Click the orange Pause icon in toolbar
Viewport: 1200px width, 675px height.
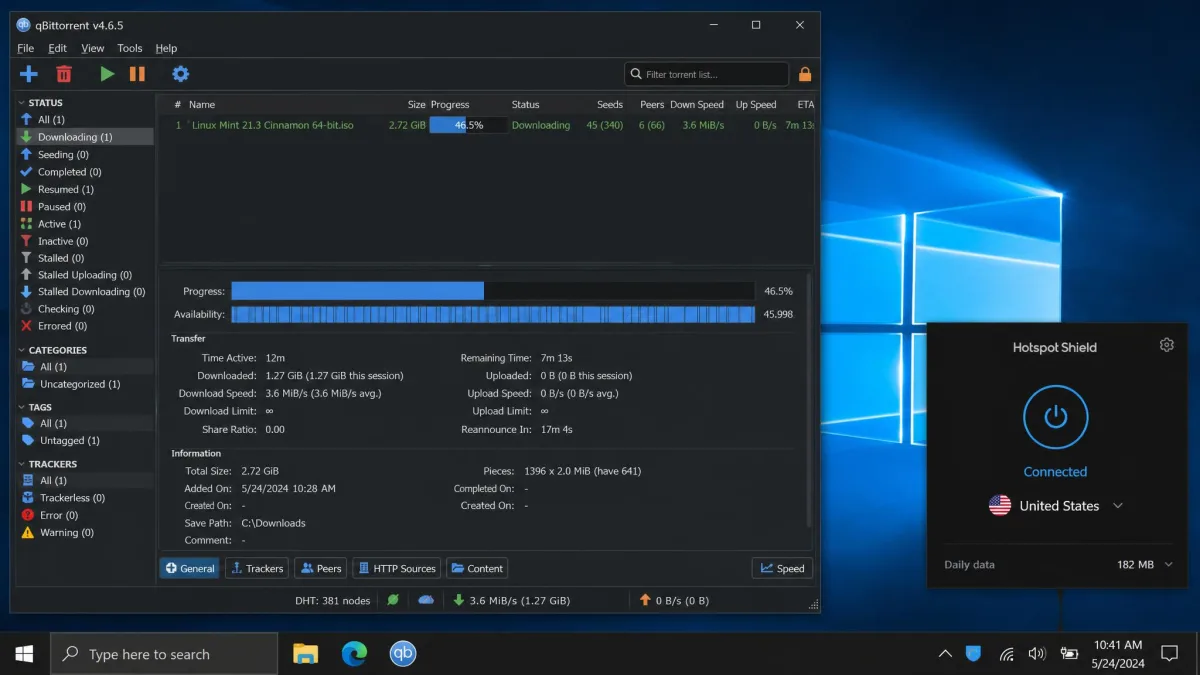click(x=137, y=74)
